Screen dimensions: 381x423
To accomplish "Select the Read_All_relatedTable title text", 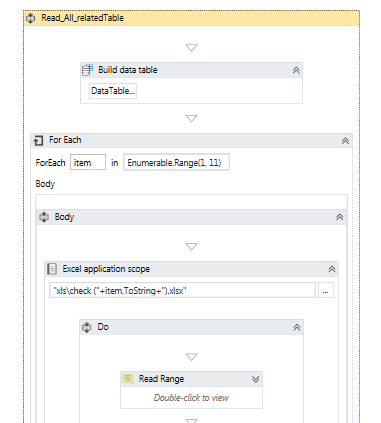I will click(x=82, y=18).
